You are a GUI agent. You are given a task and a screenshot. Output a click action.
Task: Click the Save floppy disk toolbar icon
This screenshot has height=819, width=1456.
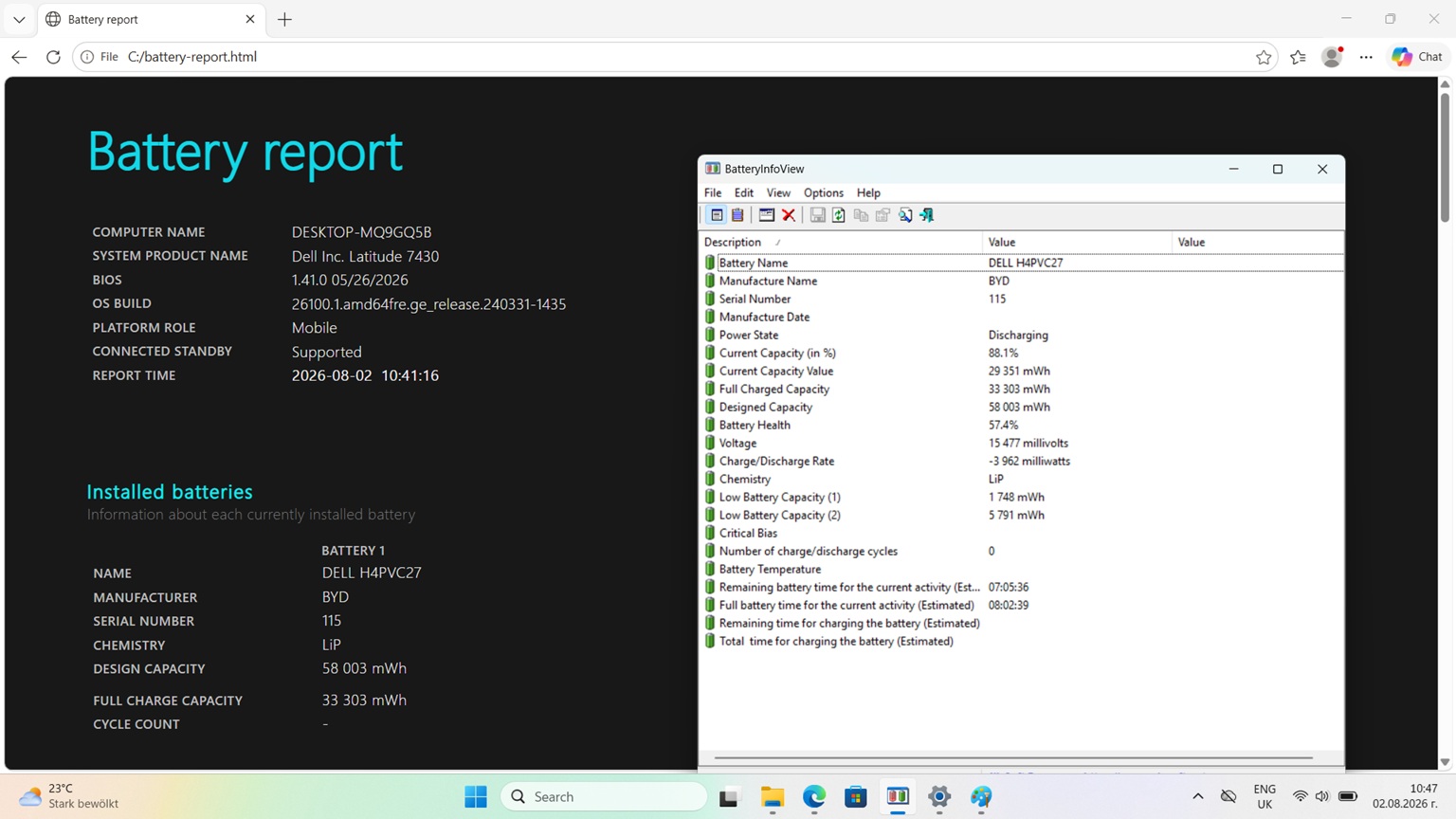pyautogui.click(x=817, y=215)
